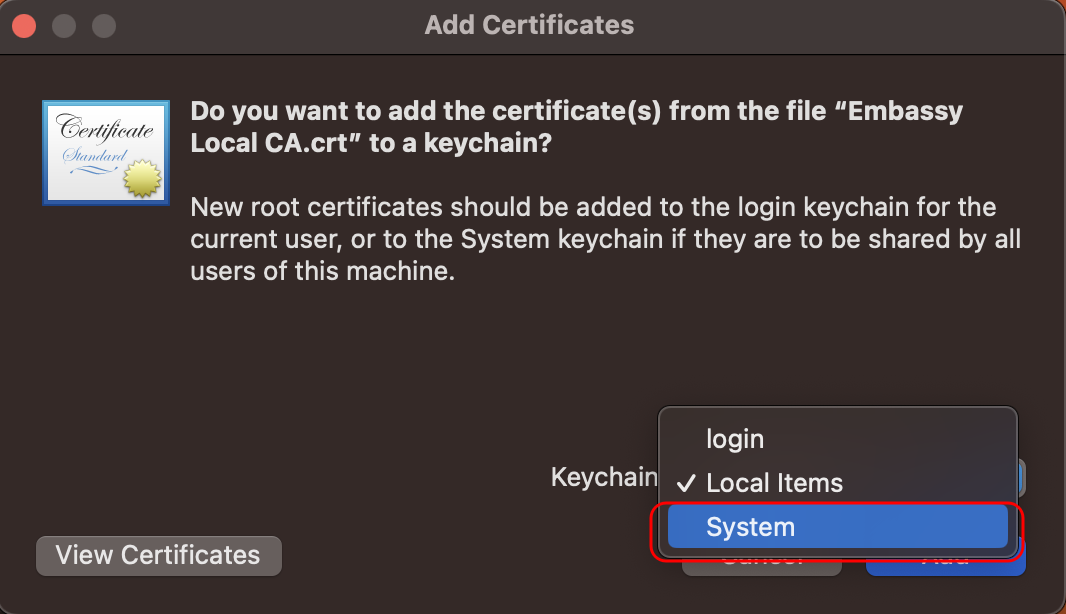Click the Certificate Standard document icon
The width and height of the screenshot is (1066, 614).
105,152
